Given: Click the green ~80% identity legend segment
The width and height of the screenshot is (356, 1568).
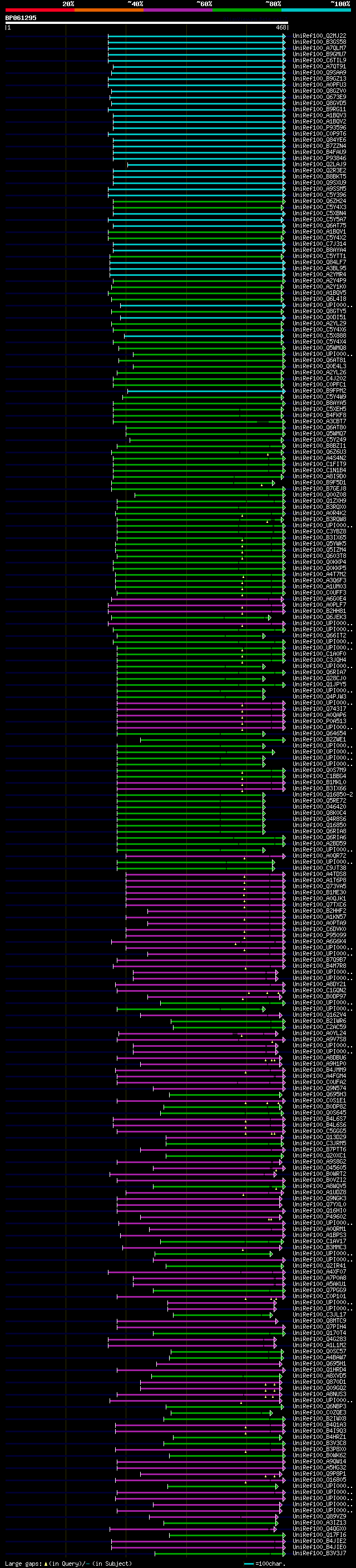Looking at the screenshot, I should point(247,10).
